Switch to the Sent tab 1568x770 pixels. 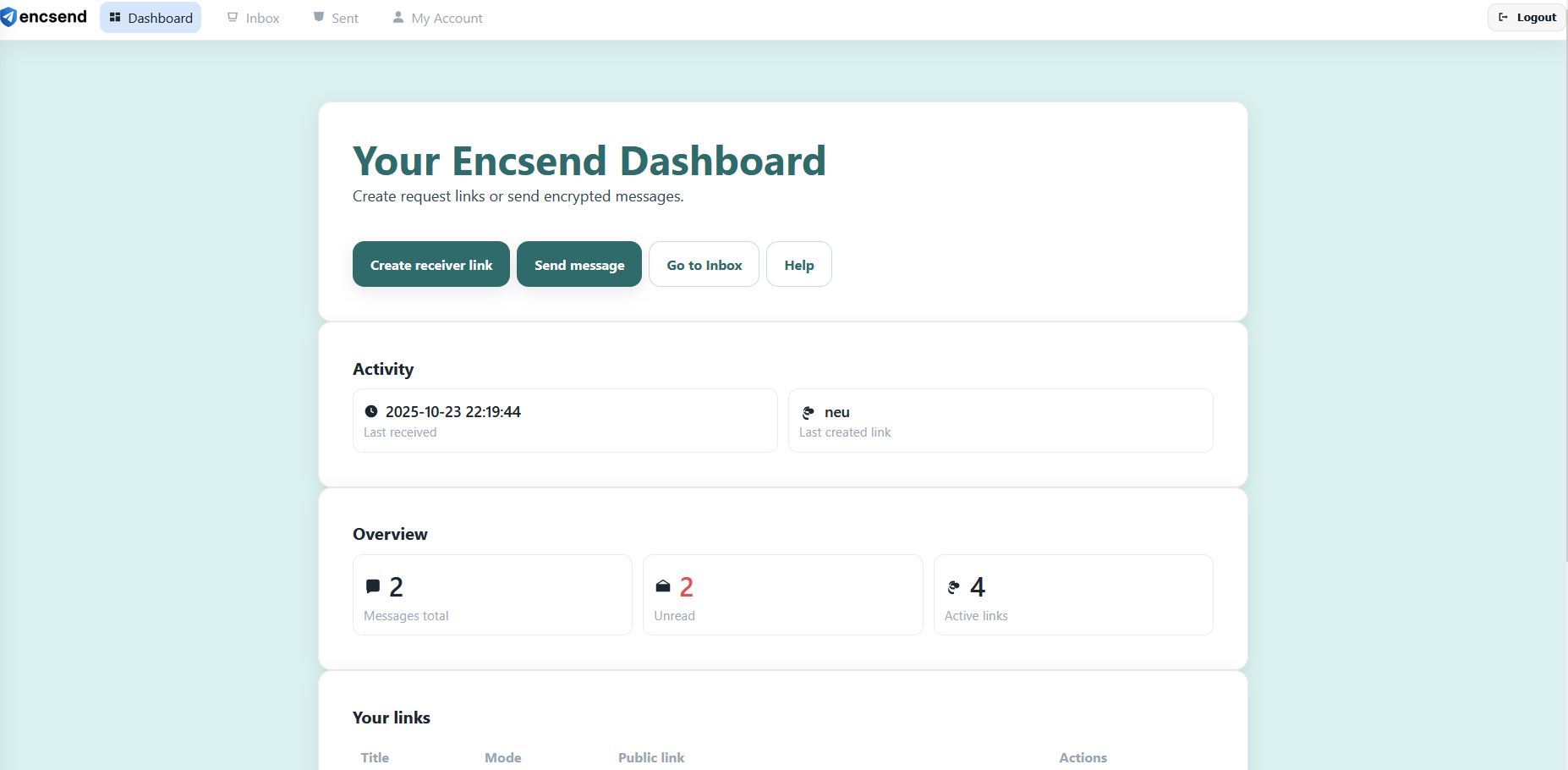coord(343,17)
